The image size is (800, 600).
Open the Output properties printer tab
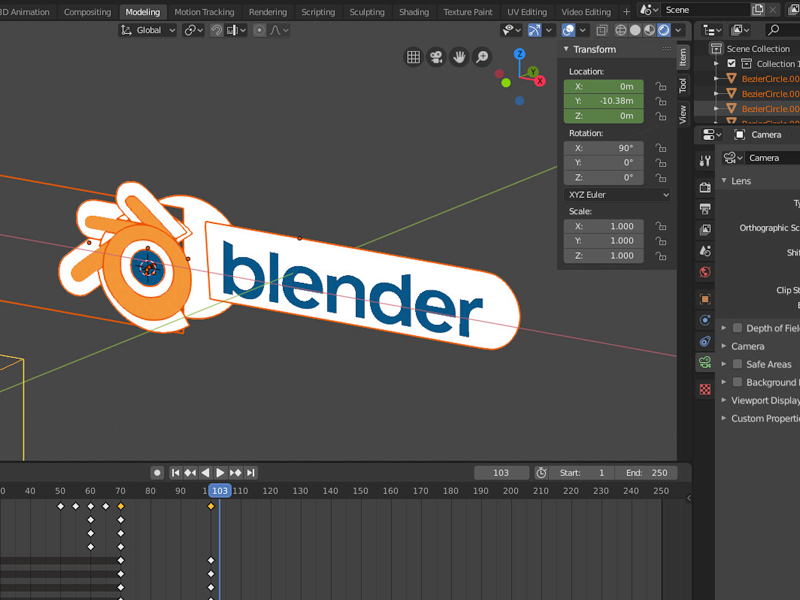point(705,208)
